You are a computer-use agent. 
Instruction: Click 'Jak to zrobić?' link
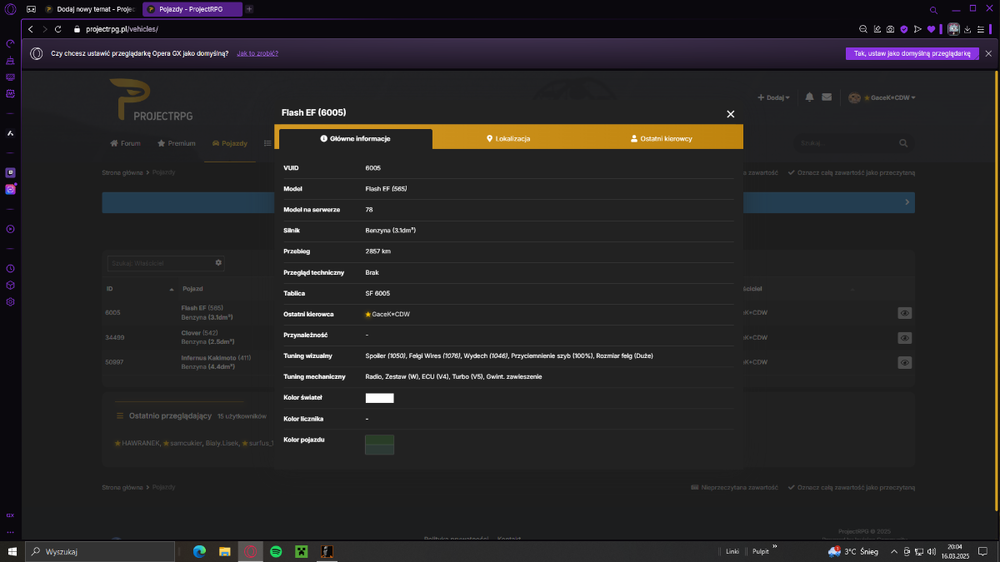coord(257,54)
